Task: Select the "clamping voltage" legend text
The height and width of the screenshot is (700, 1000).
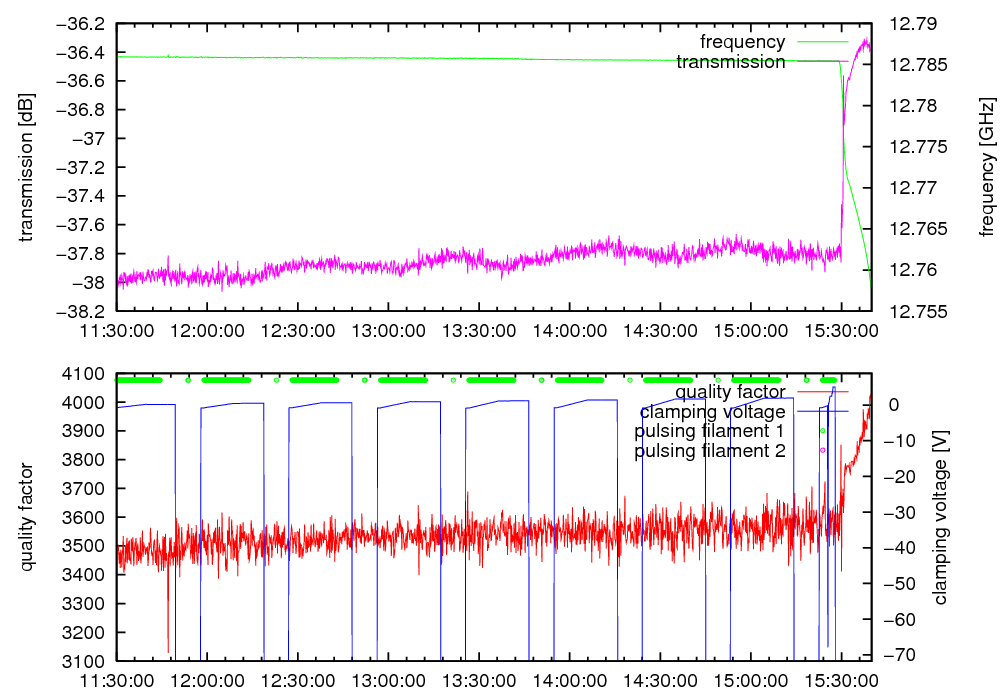Action: click(712, 411)
